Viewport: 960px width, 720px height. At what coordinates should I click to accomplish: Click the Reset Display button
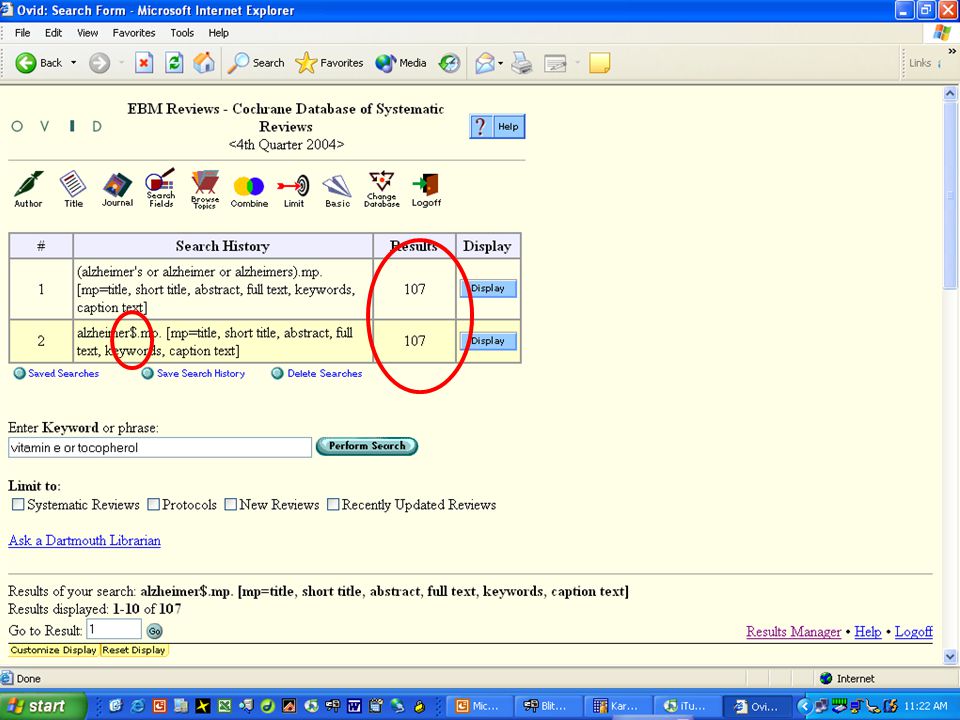pos(133,650)
